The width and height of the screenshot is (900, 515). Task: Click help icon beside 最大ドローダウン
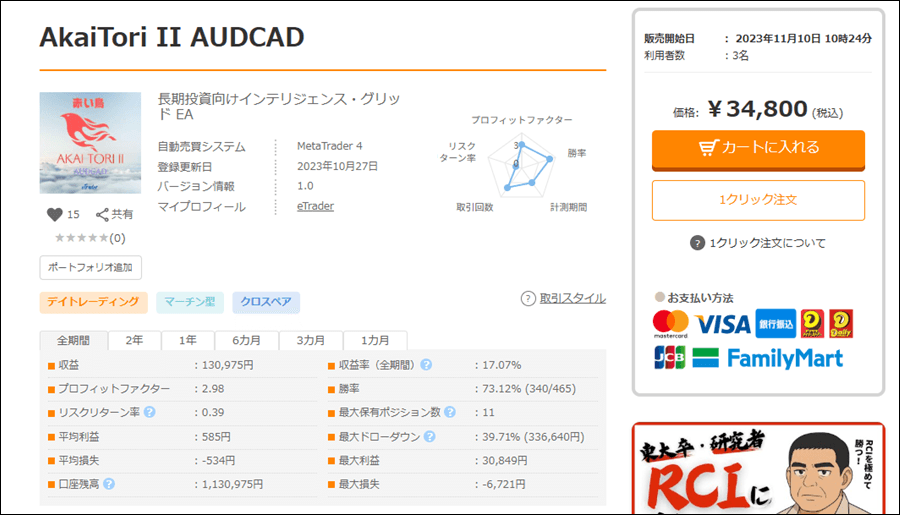click(429, 437)
